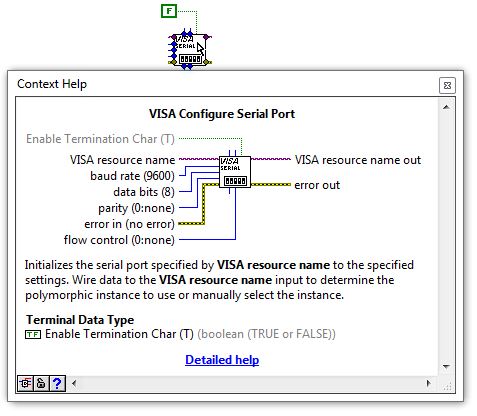This screenshot has width=477, height=416.
Task: Click the 'flow control (0:none)' label
Action: [119, 240]
